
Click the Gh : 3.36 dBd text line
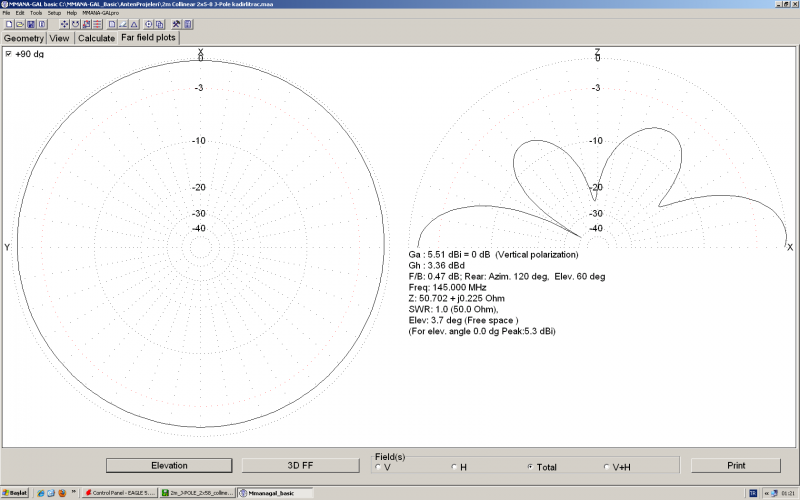tap(437, 265)
